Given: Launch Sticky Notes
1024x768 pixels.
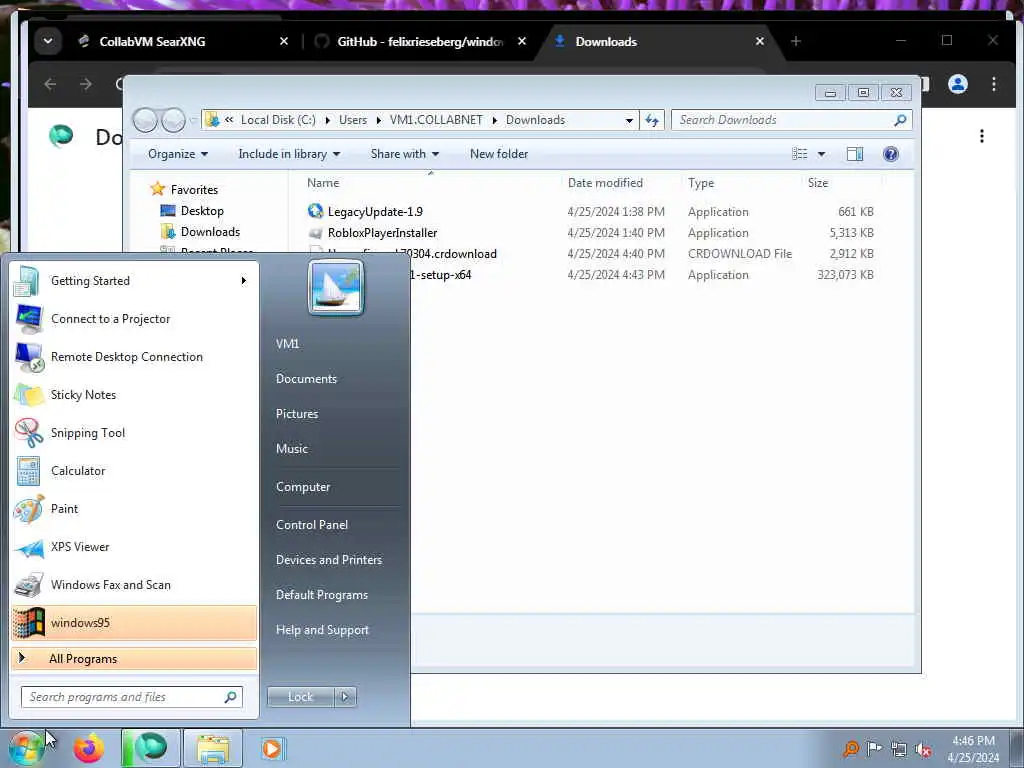Looking at the screenshot, I should 134,394.
